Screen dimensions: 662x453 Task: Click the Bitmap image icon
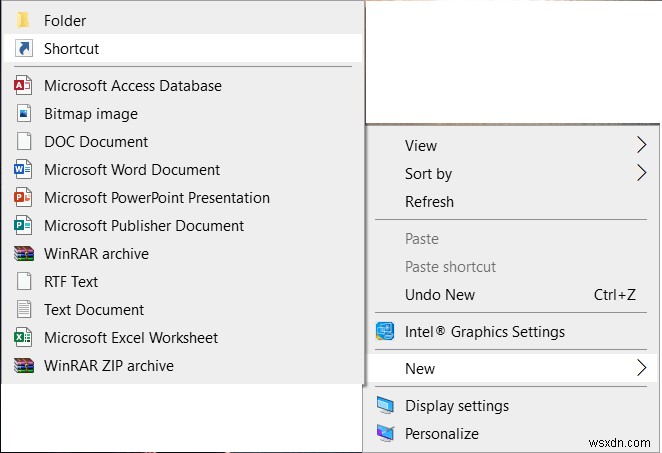coord(24,114)
